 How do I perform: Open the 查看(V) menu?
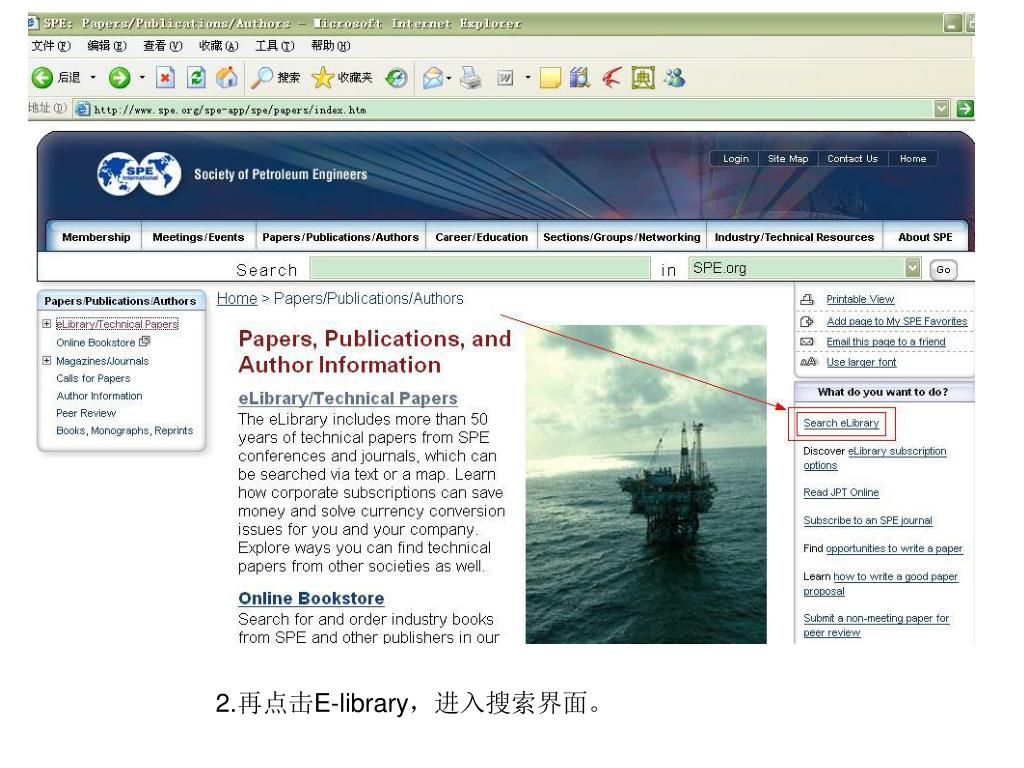[x=163, y=46]
